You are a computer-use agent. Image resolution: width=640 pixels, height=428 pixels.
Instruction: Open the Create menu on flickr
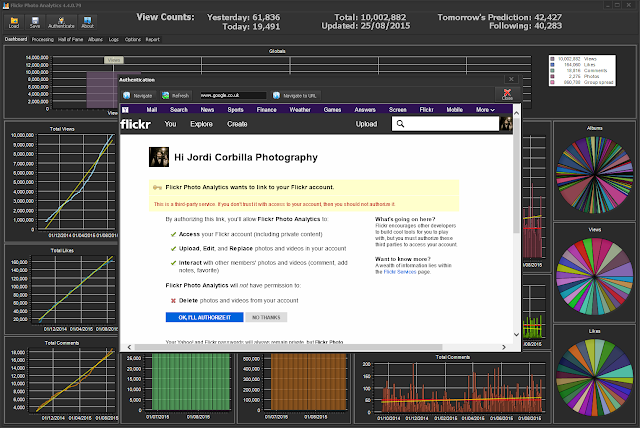[x=237, y=124]
